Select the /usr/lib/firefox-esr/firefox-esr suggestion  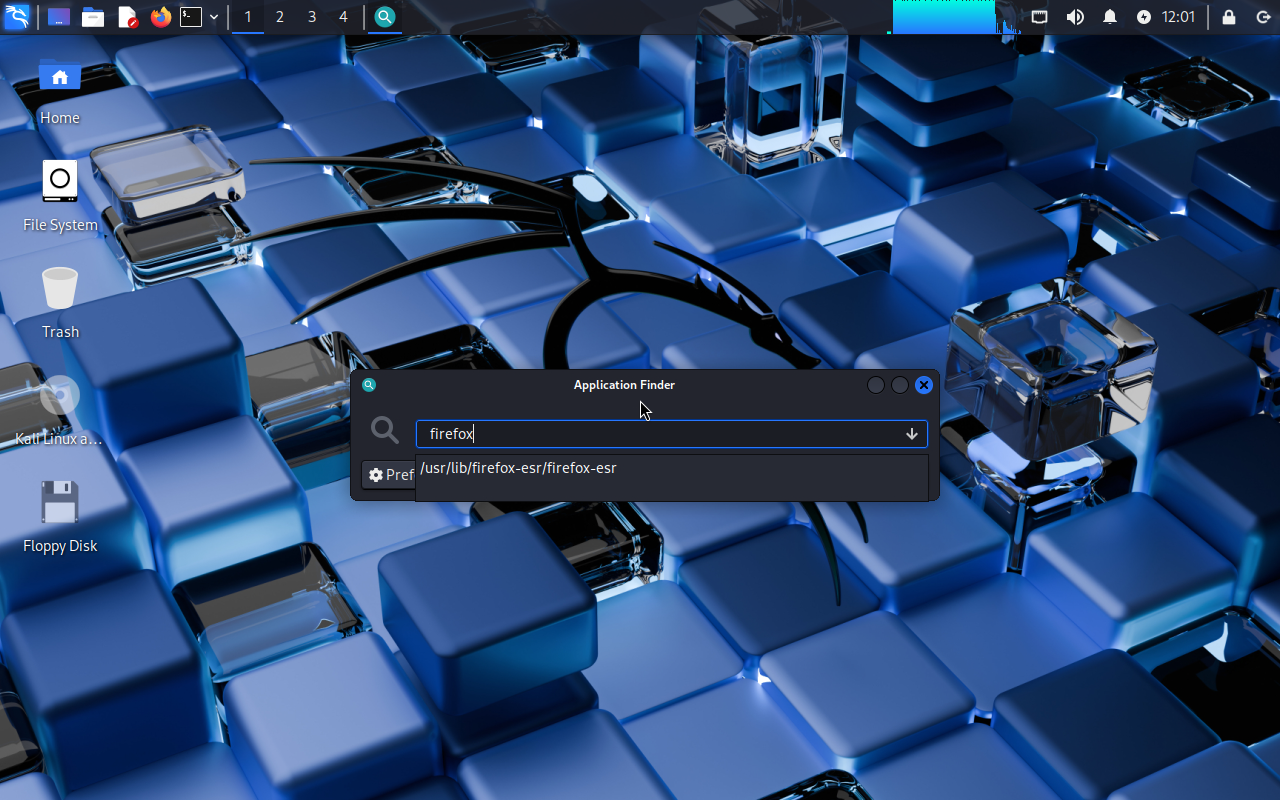click(518, 468)
